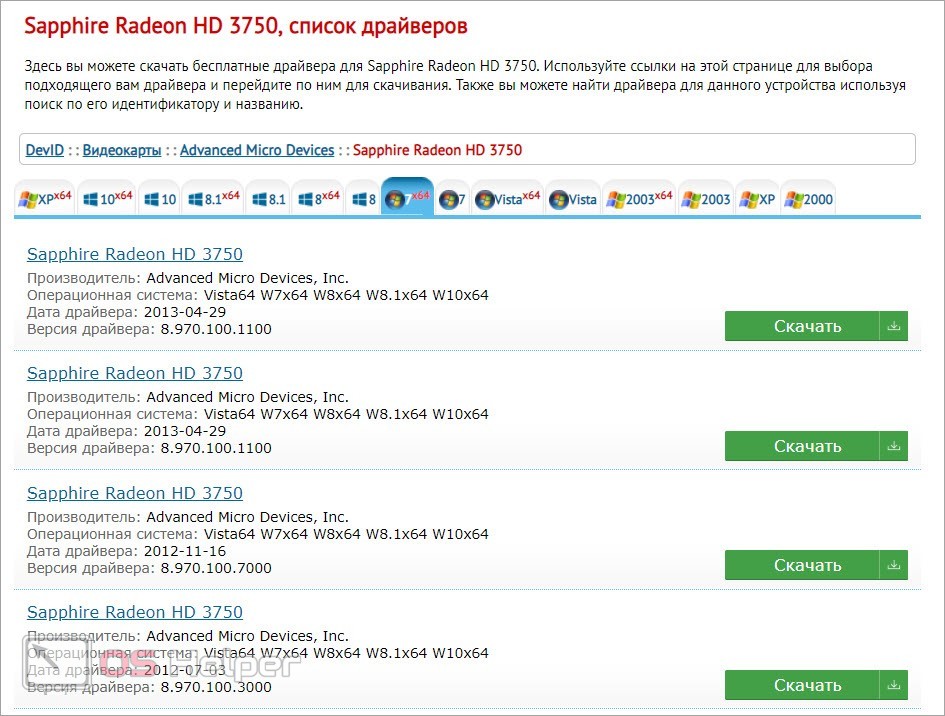Go to Advanced Micro Devices breadcrumb
This screenshot has height=716, width=945.
tap(257, 150)
